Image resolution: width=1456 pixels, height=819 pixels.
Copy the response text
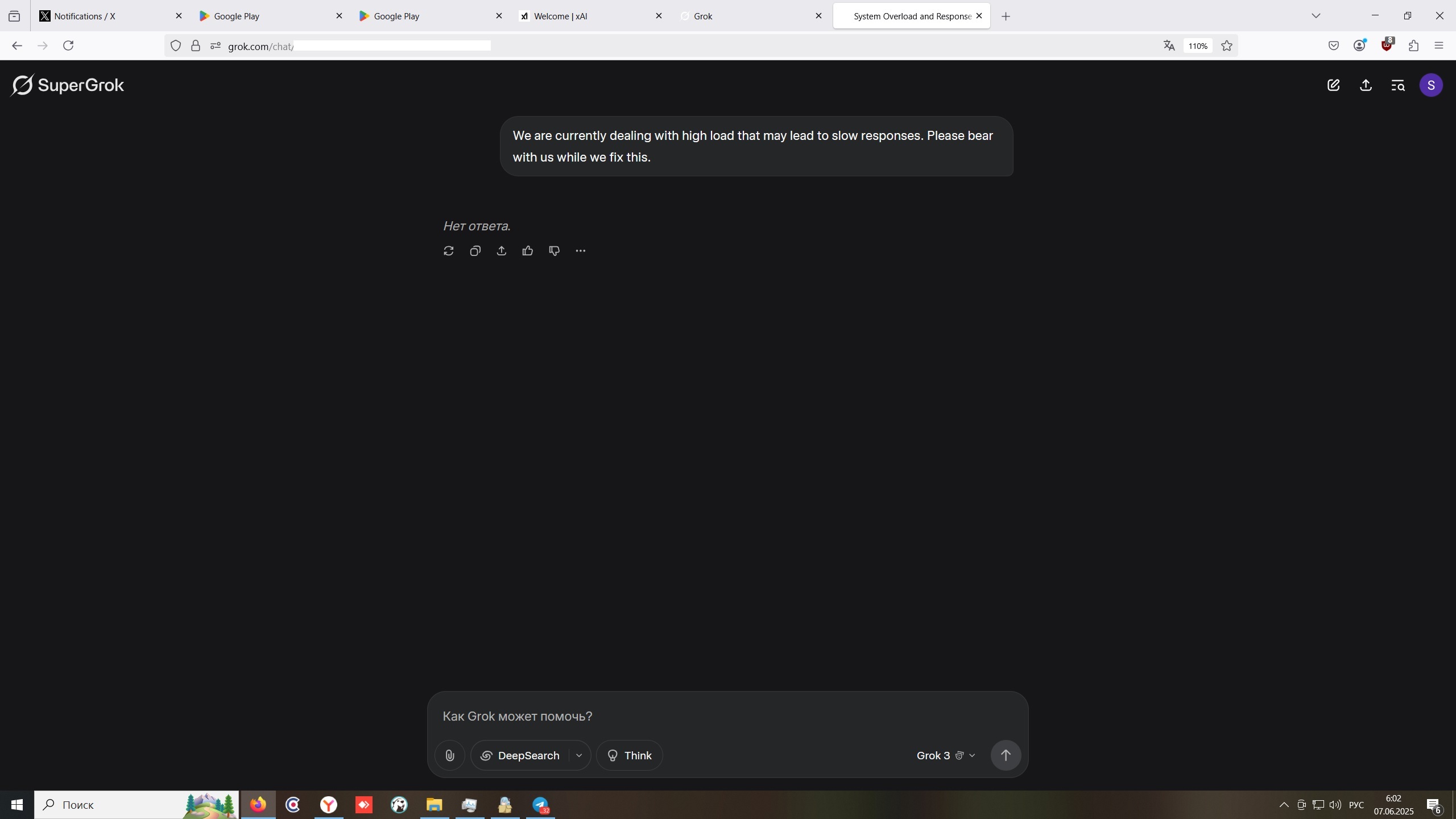475,251
